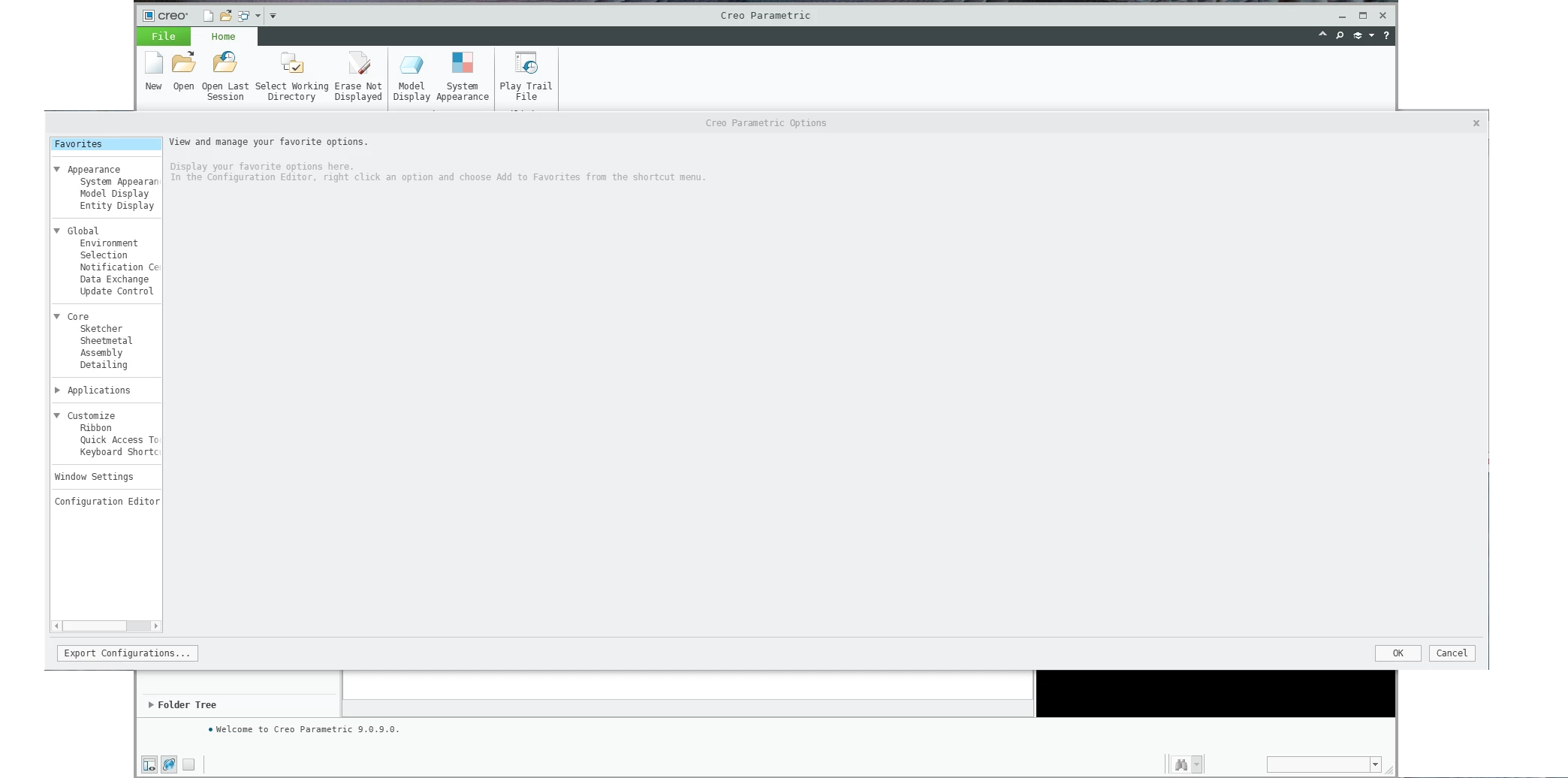Image resolution: width=1568 pixels, height=778 pixels.
Task: Open Ribbon customization options
Action: coord(95,428)
